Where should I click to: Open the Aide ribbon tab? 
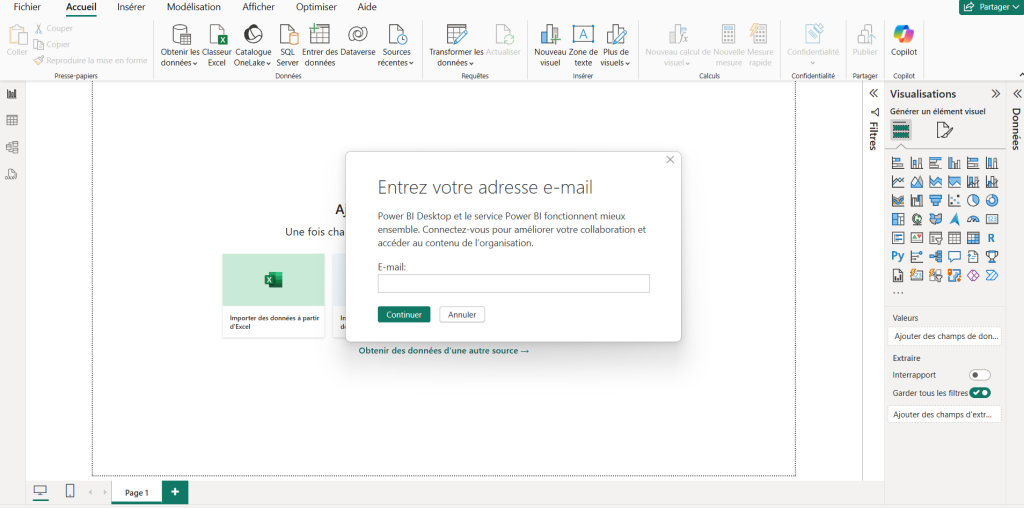tap(367, 7)
